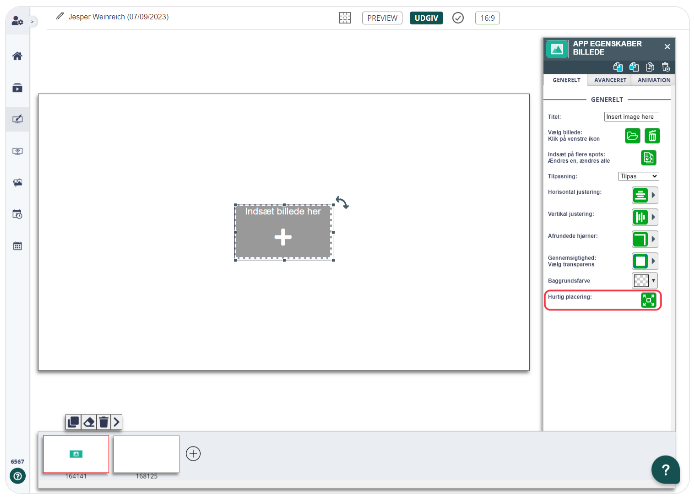
Task: Add a new slide with plus circle
Action: point(193,454)
